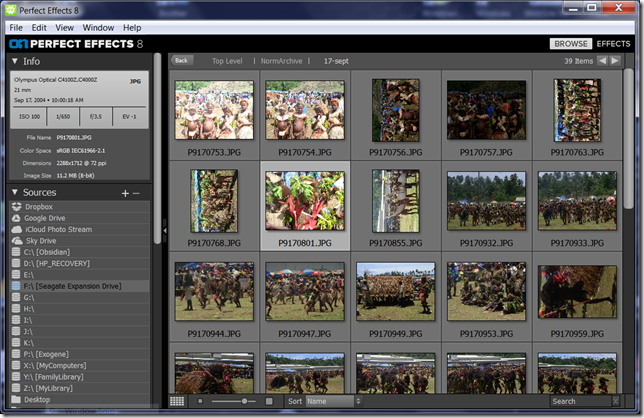Open the Window menu

click(98, 28)
